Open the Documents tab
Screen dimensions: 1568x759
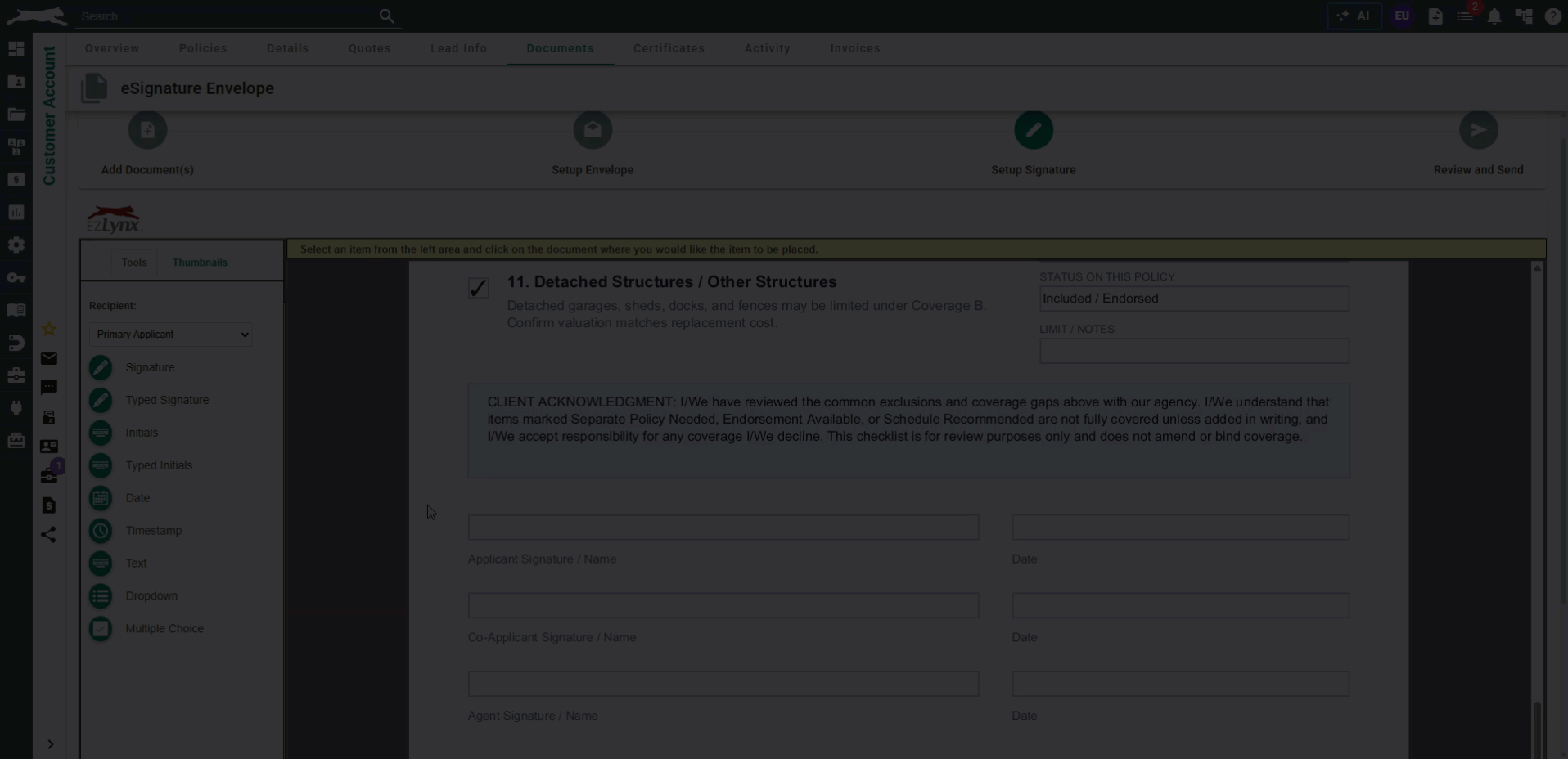click(x=561, y=48)
